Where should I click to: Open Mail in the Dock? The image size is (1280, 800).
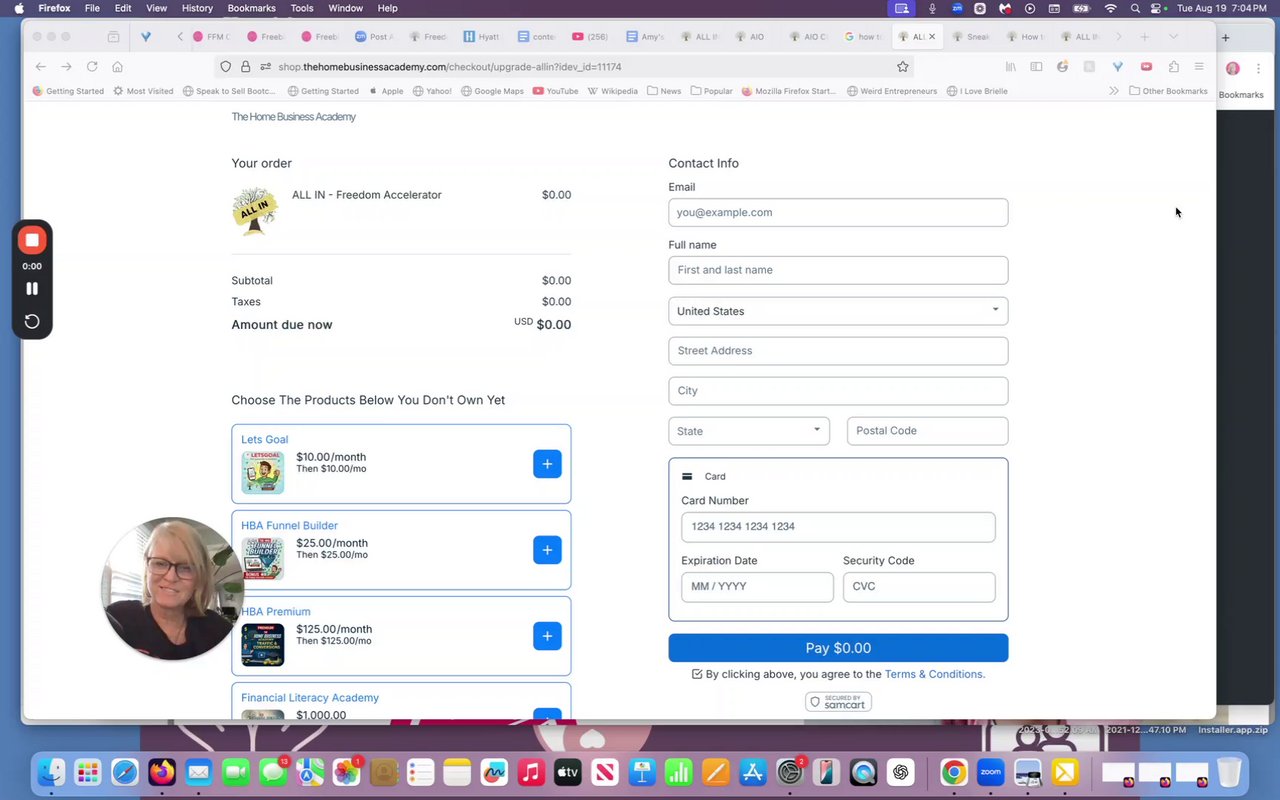coord(199,772)
